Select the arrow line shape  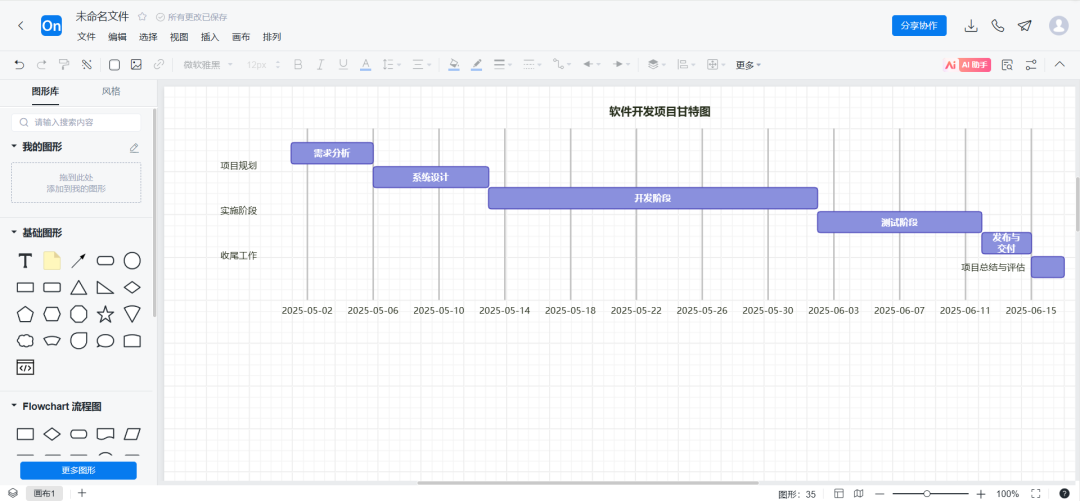pyautogui.click(x=79, y=260)
